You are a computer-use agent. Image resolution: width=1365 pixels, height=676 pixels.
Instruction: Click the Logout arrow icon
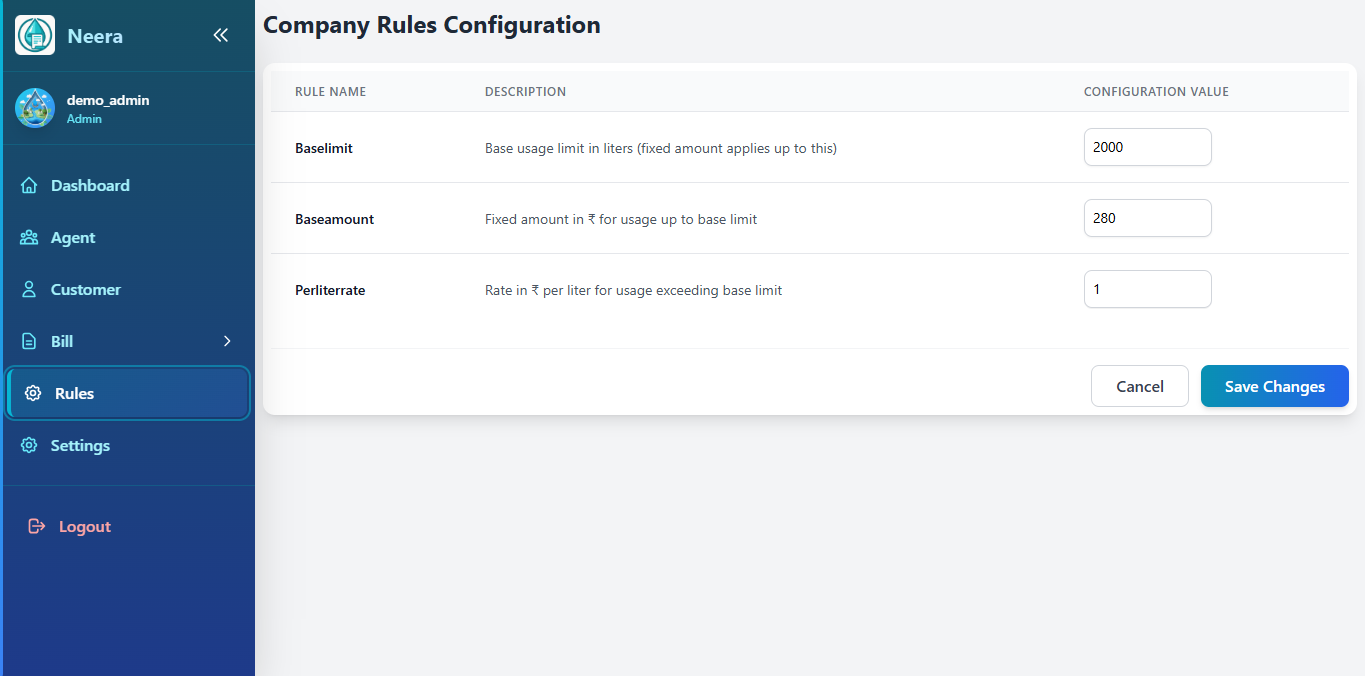37,527
